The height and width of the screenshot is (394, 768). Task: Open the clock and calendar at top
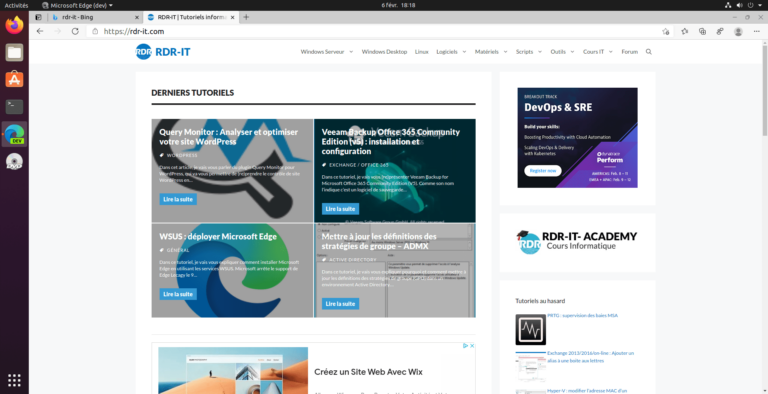398,5
